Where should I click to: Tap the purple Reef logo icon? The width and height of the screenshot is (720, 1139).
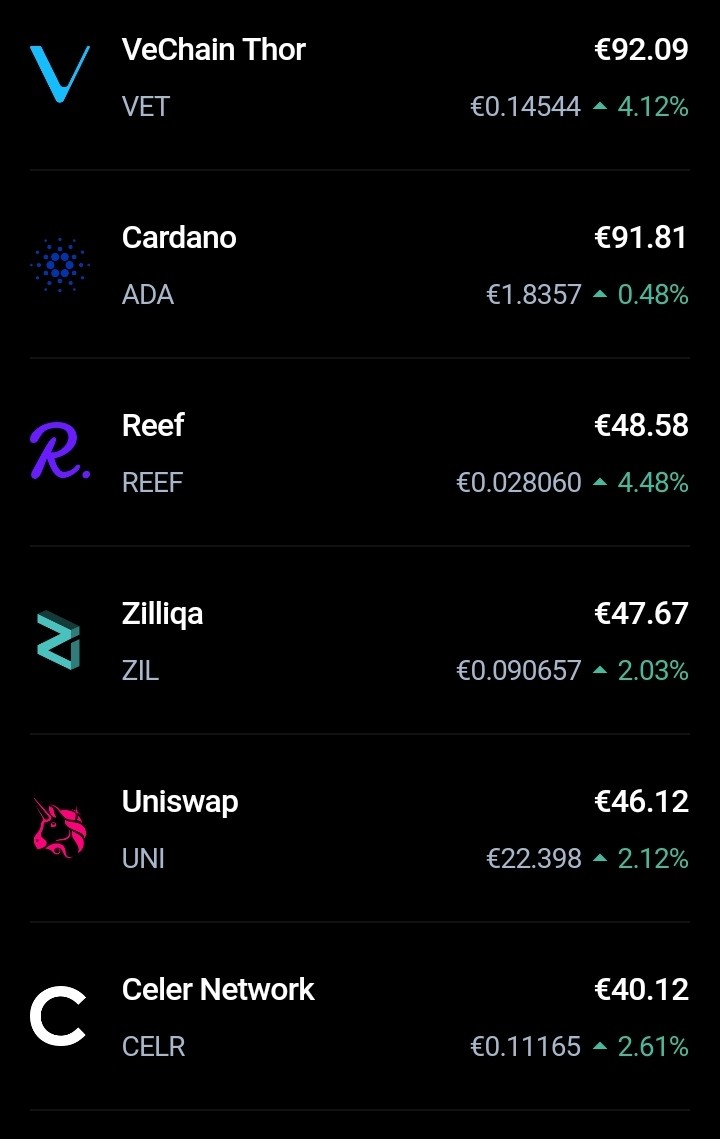[60, 450]
